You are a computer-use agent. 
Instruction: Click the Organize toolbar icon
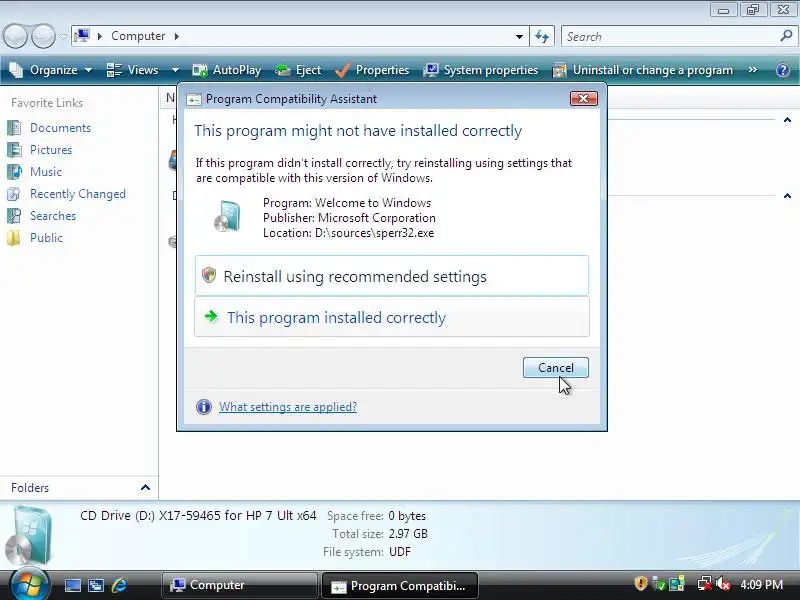point(16,70)
